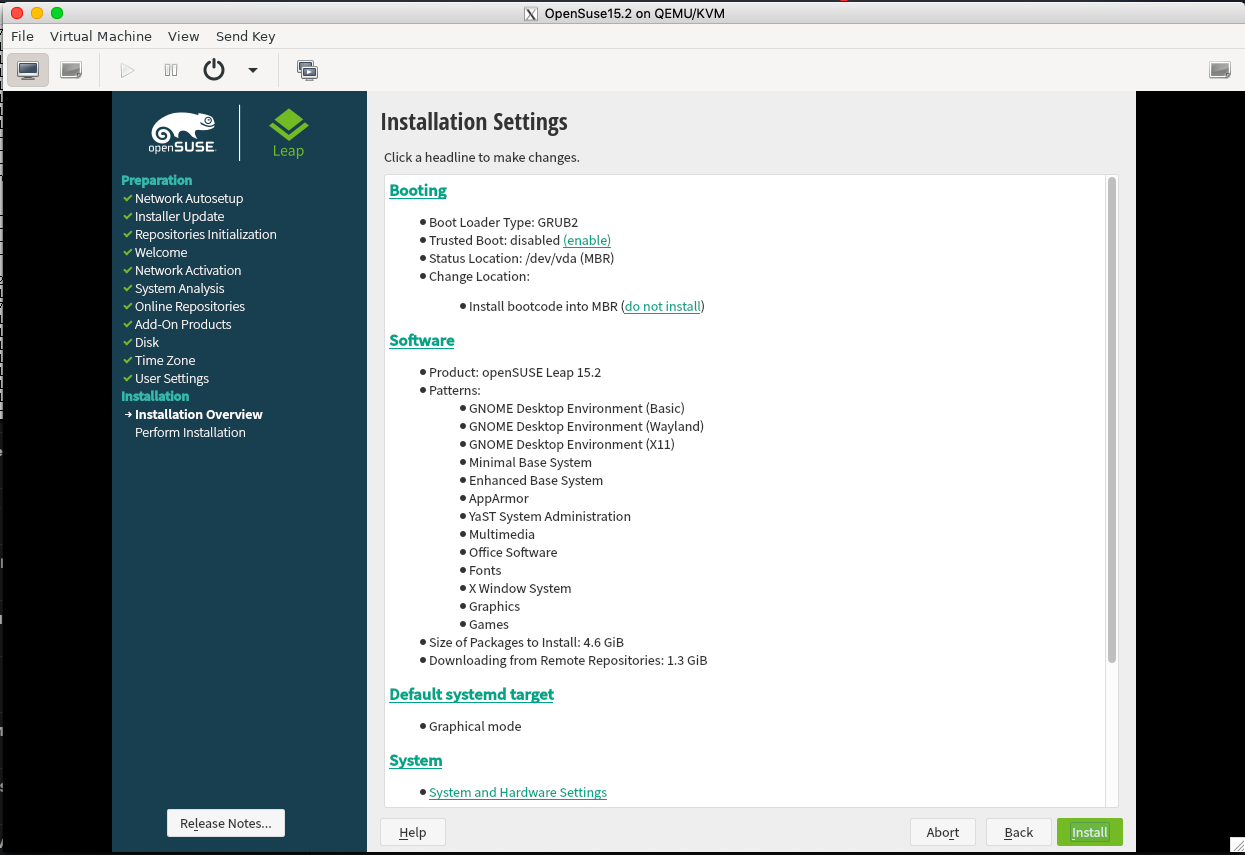Screen dimensions: 1245x855
Task: Pause the virtual machine
Action: [x=171, y=70]
